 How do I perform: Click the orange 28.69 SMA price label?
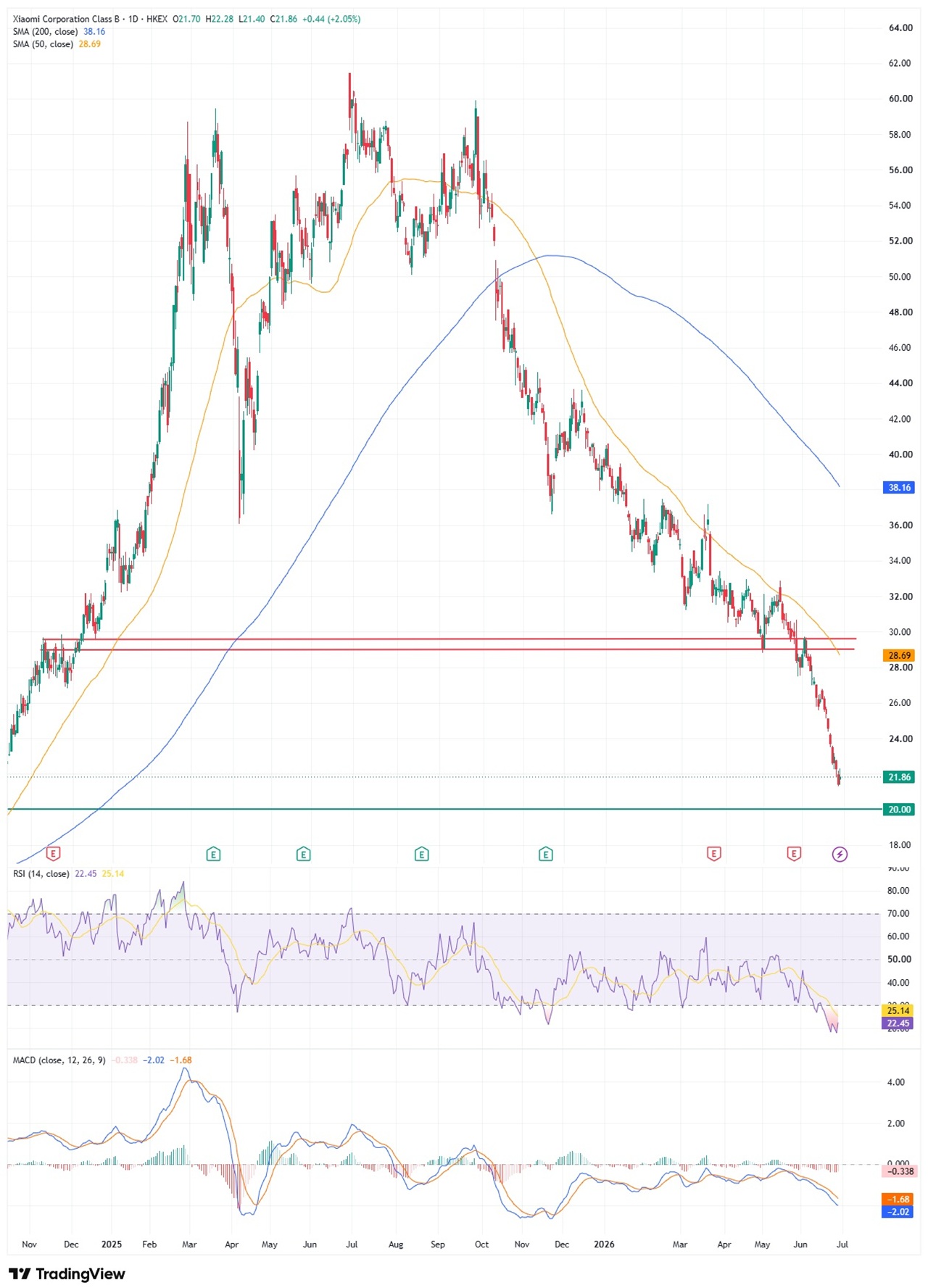coord(899,655)
